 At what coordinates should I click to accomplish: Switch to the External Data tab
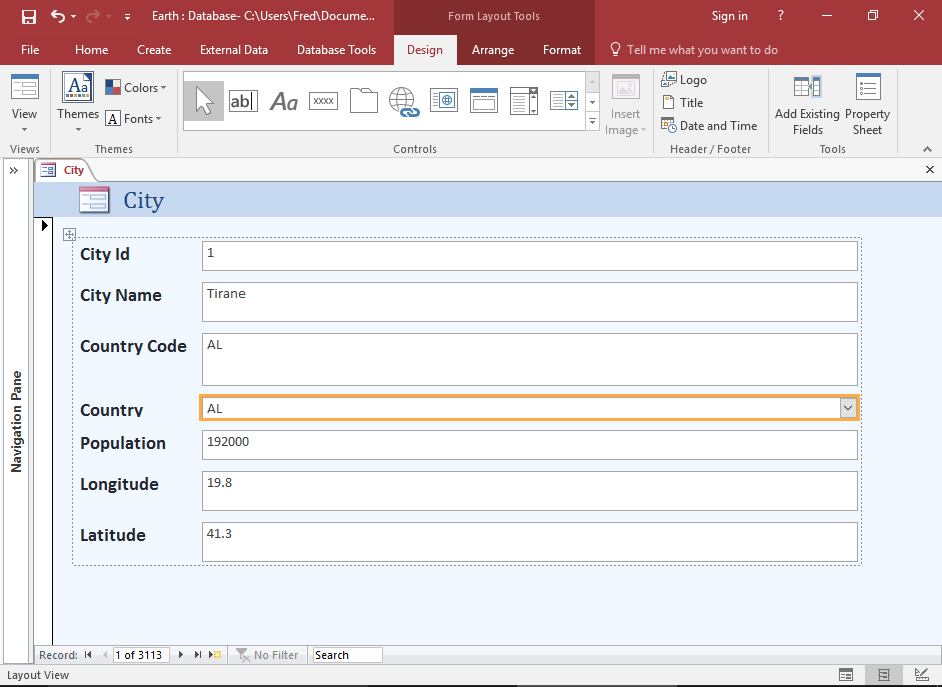[x=234, y=50]
